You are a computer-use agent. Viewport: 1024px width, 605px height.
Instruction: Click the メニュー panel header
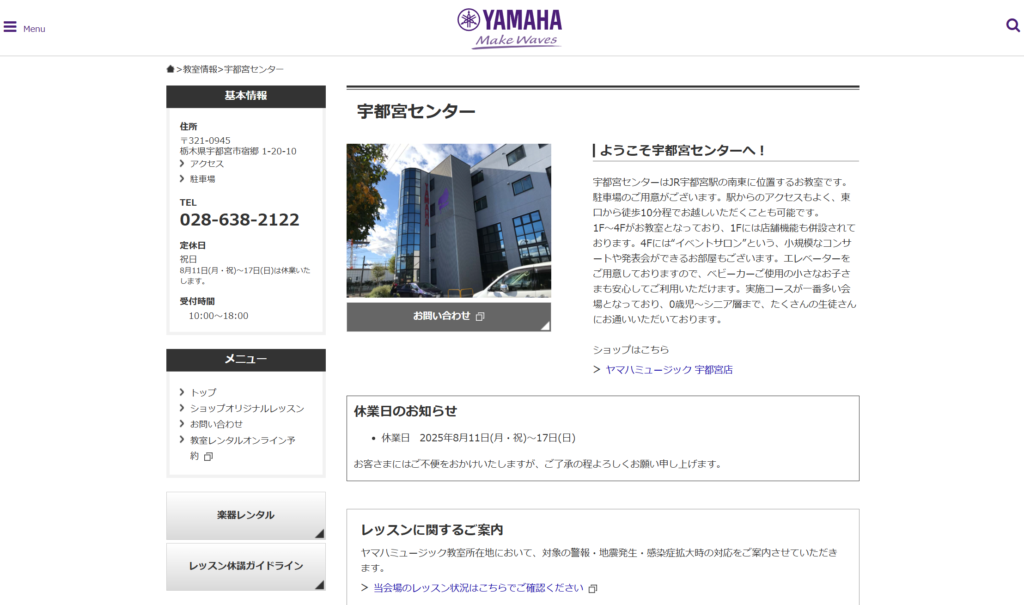click(246, 359)
